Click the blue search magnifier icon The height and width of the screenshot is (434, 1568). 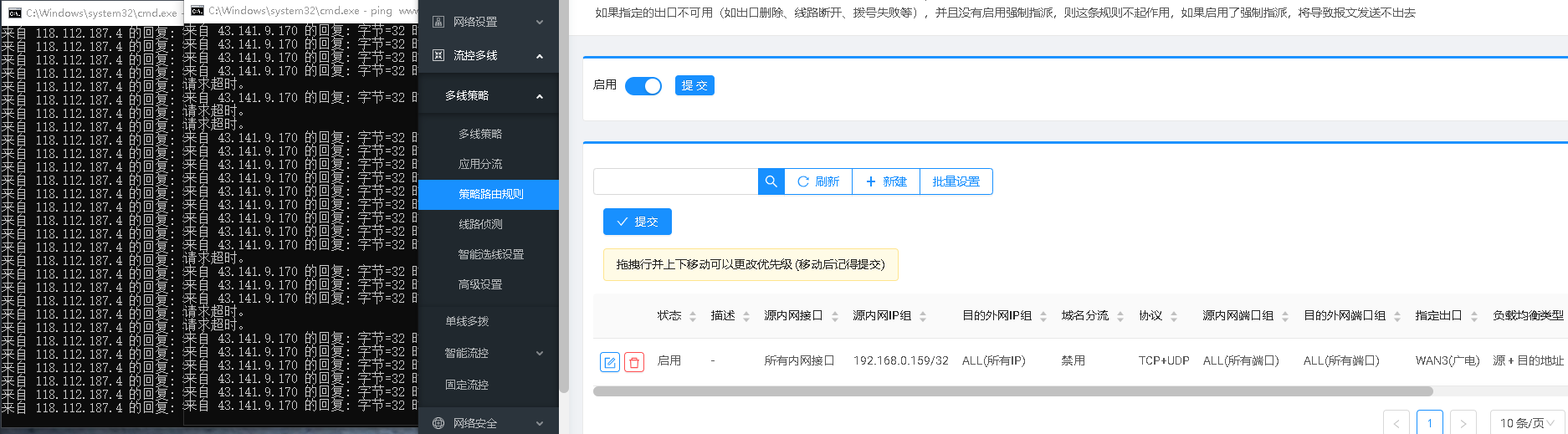pos(771,181)
